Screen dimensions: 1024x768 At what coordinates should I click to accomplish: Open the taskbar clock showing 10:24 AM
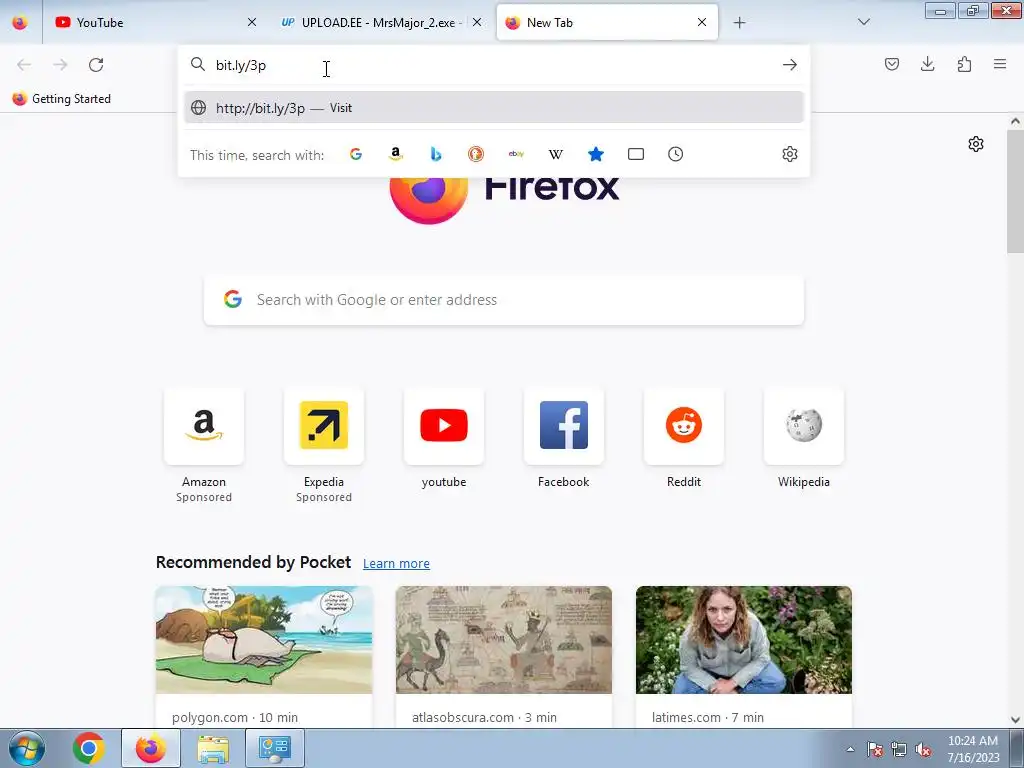pos(973,749)
